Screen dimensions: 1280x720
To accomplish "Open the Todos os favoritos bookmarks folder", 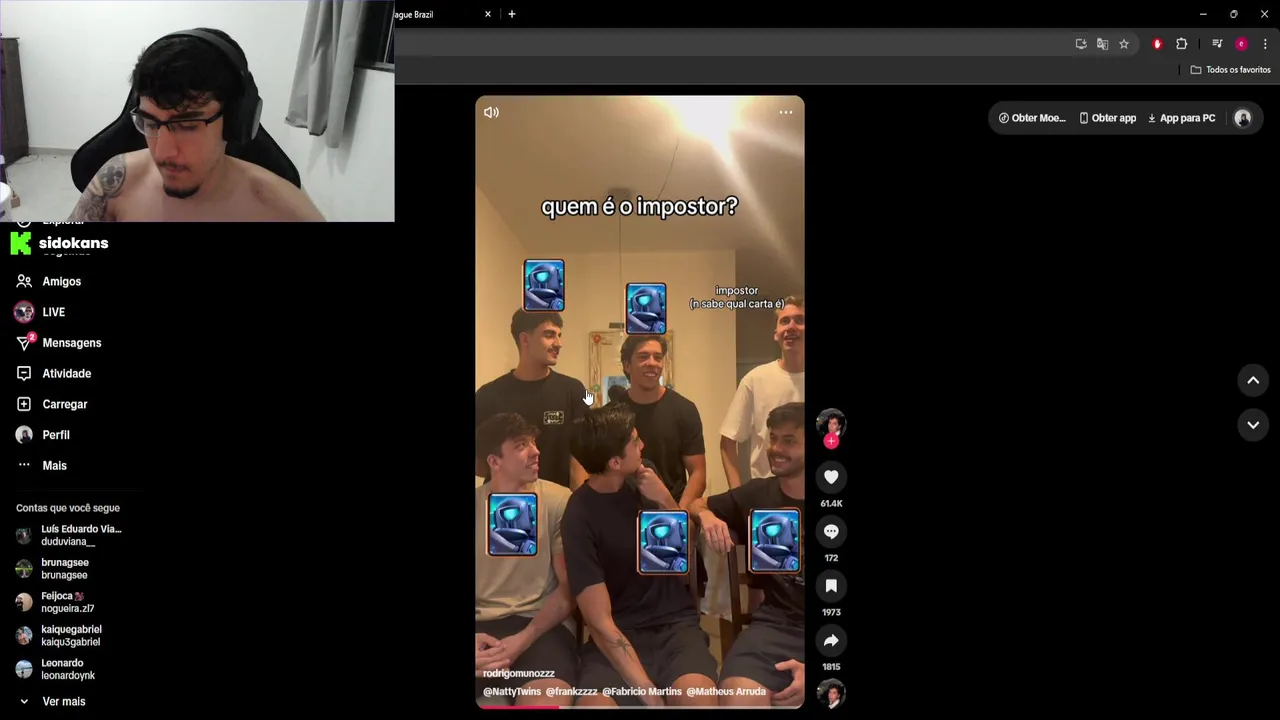I will [1230, 70].
